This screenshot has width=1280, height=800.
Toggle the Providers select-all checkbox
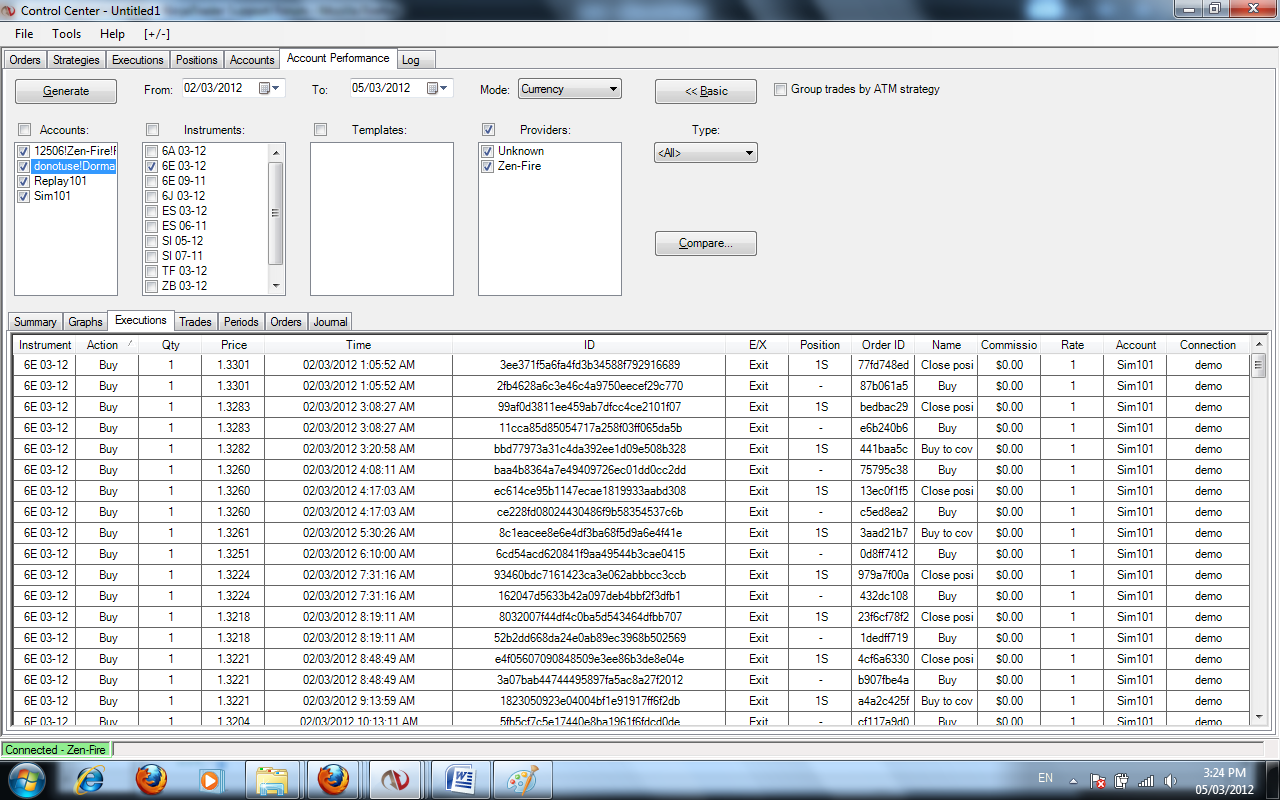coord(488,130)
